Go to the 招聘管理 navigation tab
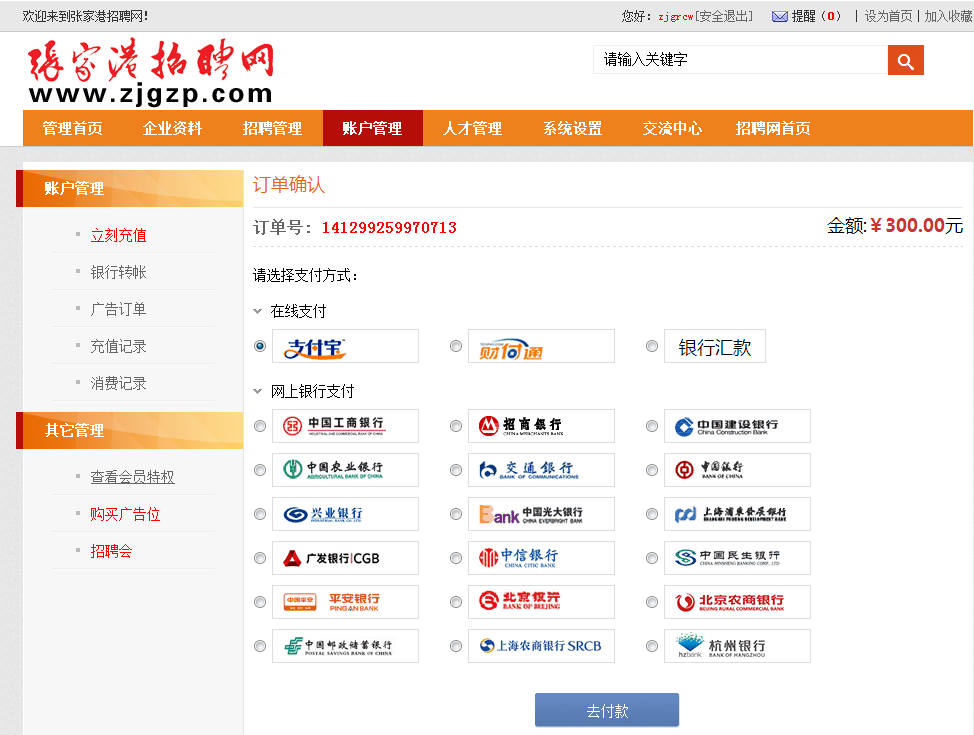Image resolution: width=974 pixels, height=735 pixels. pos(273,128)
